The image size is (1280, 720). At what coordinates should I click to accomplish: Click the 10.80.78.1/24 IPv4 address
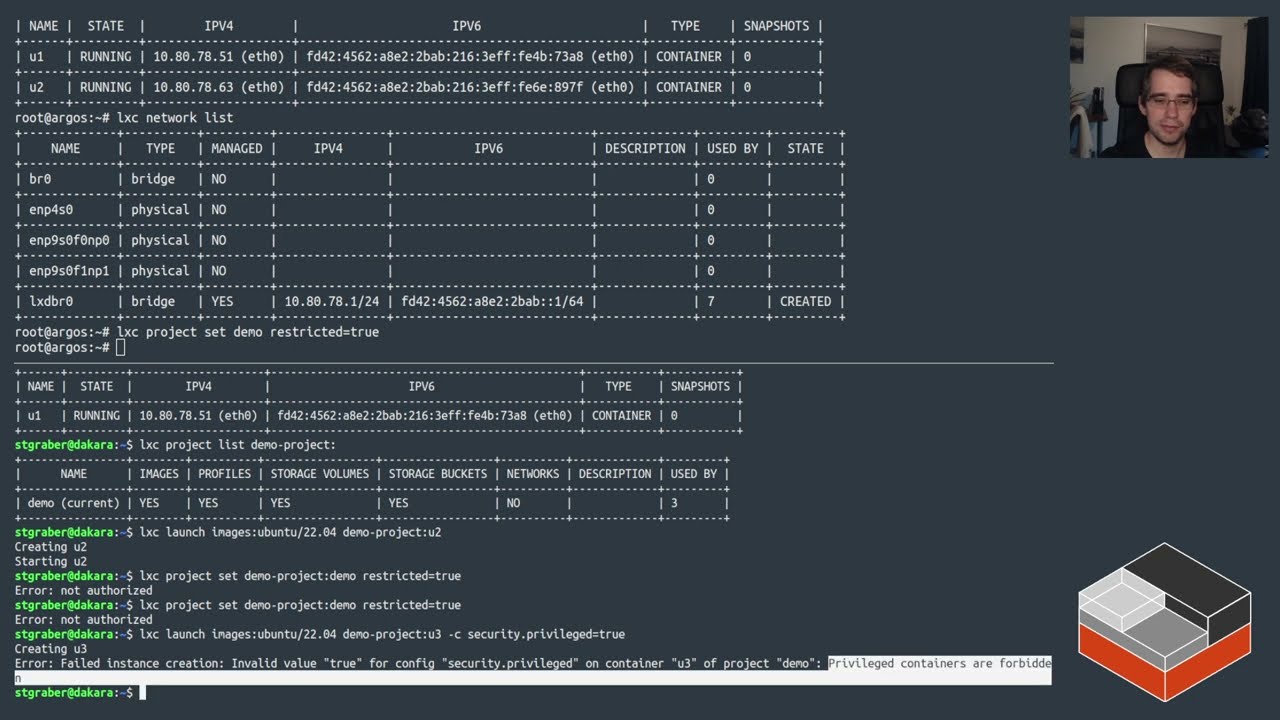329,301
